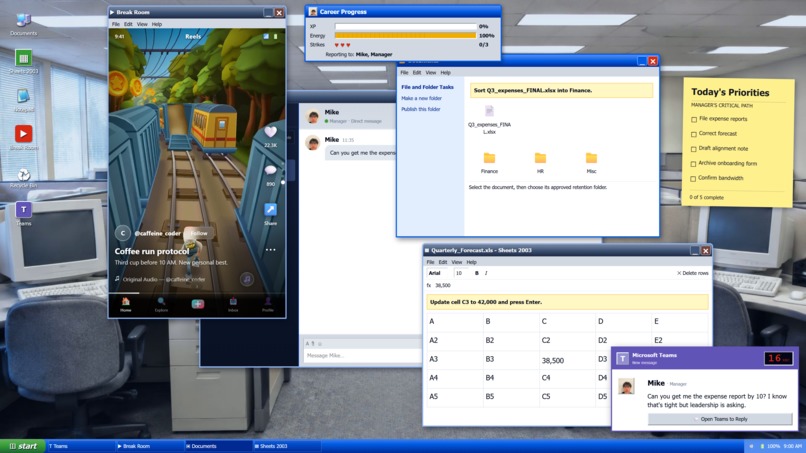Open the Recycle Bin desktop icon
This screenshot has height=453, width=806.
23,177
